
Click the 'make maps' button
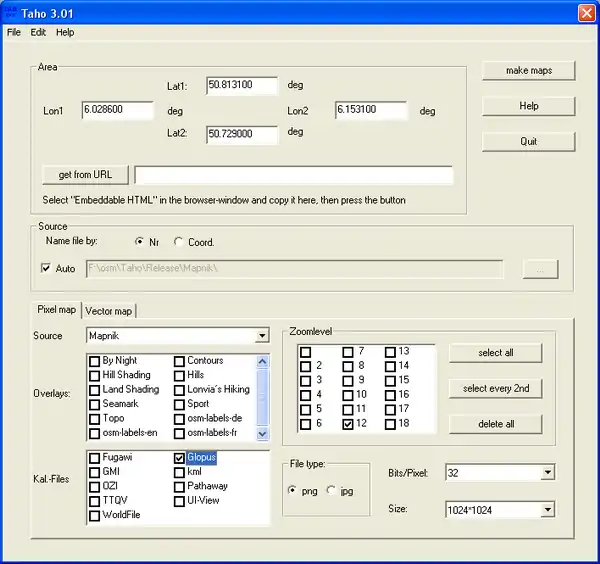[528, 70]
